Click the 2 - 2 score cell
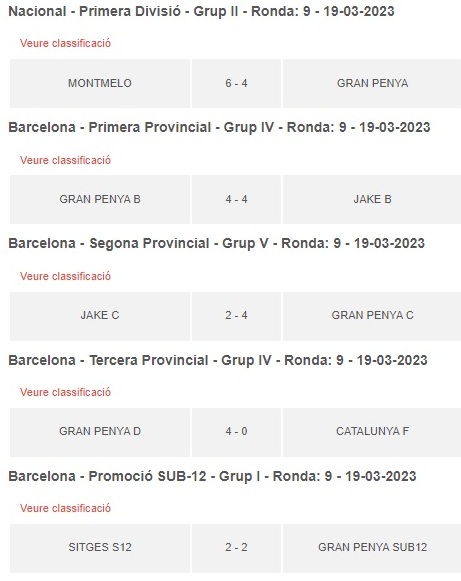The width and height of the screenshot is (461, 581). (x=236, y=548)
